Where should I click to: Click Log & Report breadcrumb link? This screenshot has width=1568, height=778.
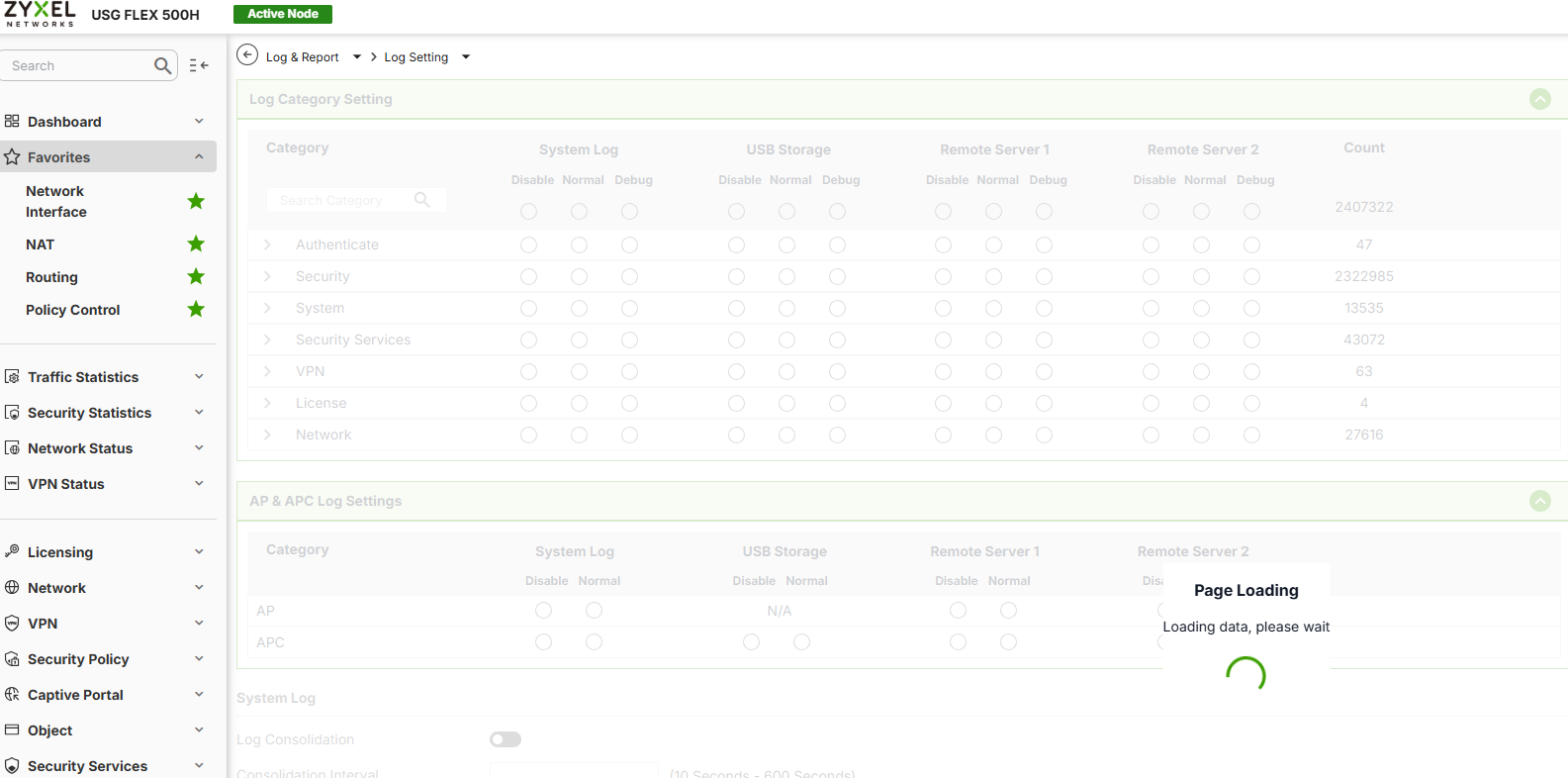pyautogui.click(x=302, y=57)
